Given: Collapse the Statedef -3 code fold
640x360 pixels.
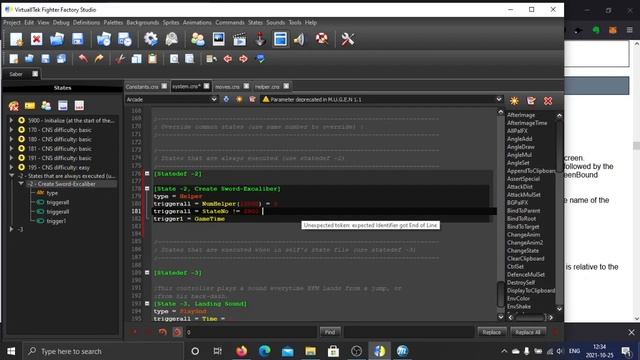Looking at the screenshot, I should [x=147, y=272].
